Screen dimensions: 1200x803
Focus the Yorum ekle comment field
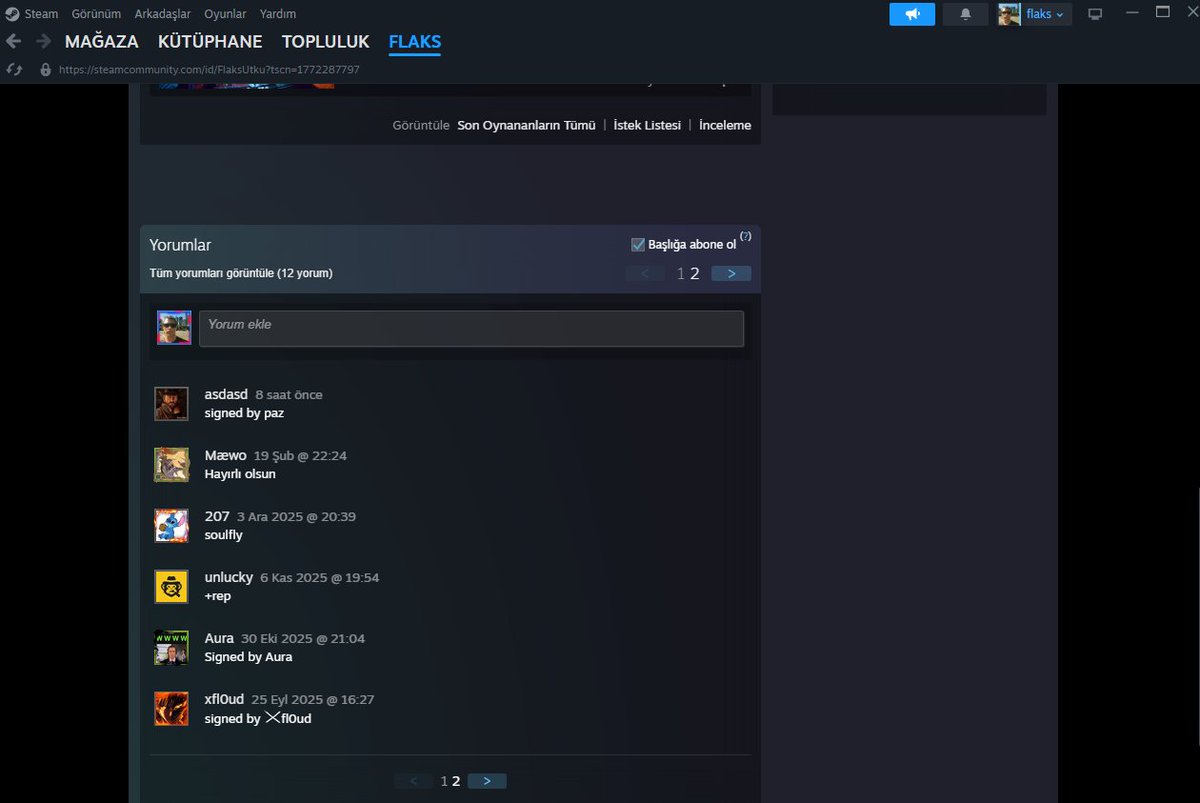click(471, 328)
